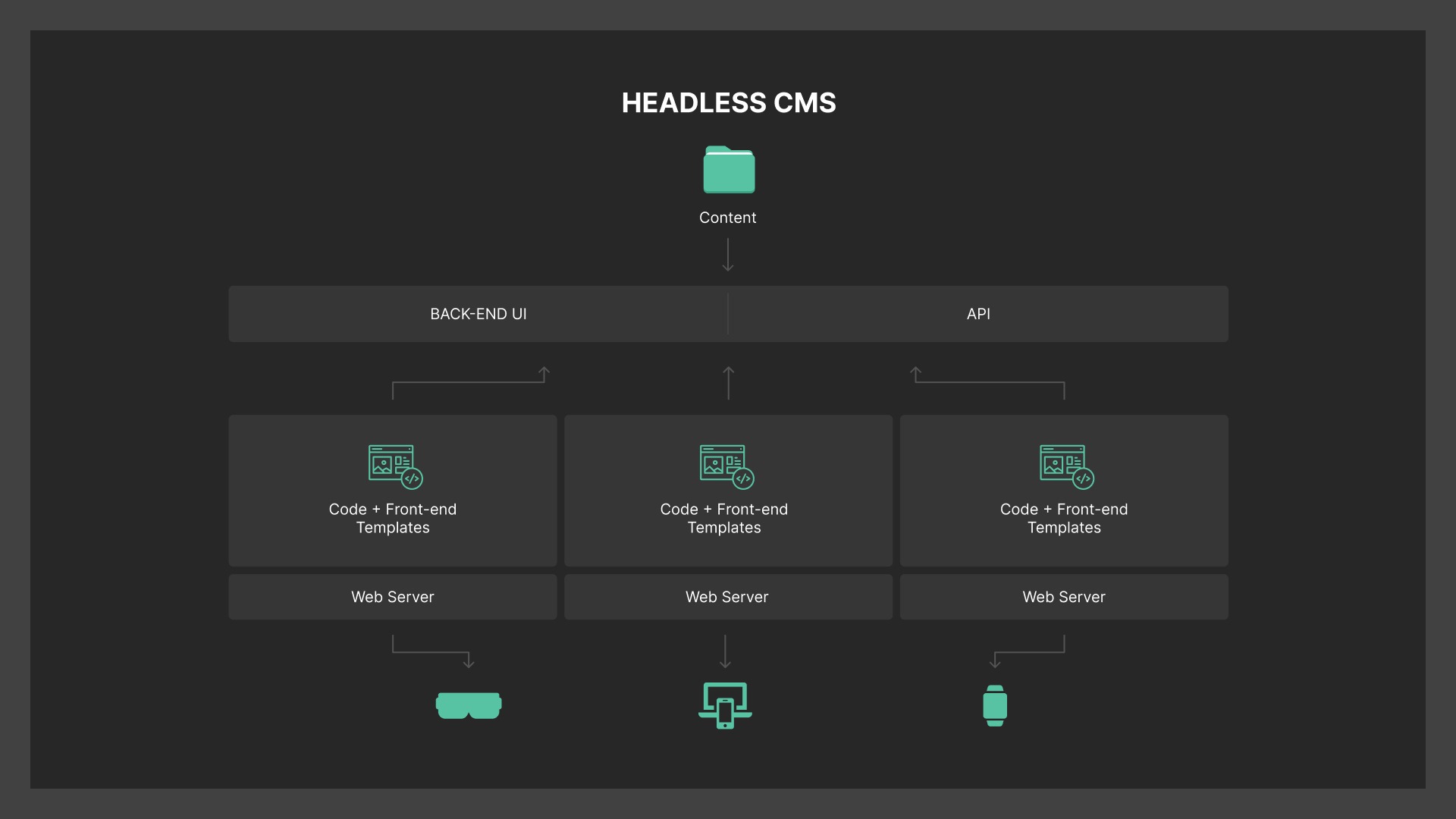Image resolution: width=1456 pixels, height=819 pixels.
Task: Click the green Content folder icon
Action: tap(728, 169)
